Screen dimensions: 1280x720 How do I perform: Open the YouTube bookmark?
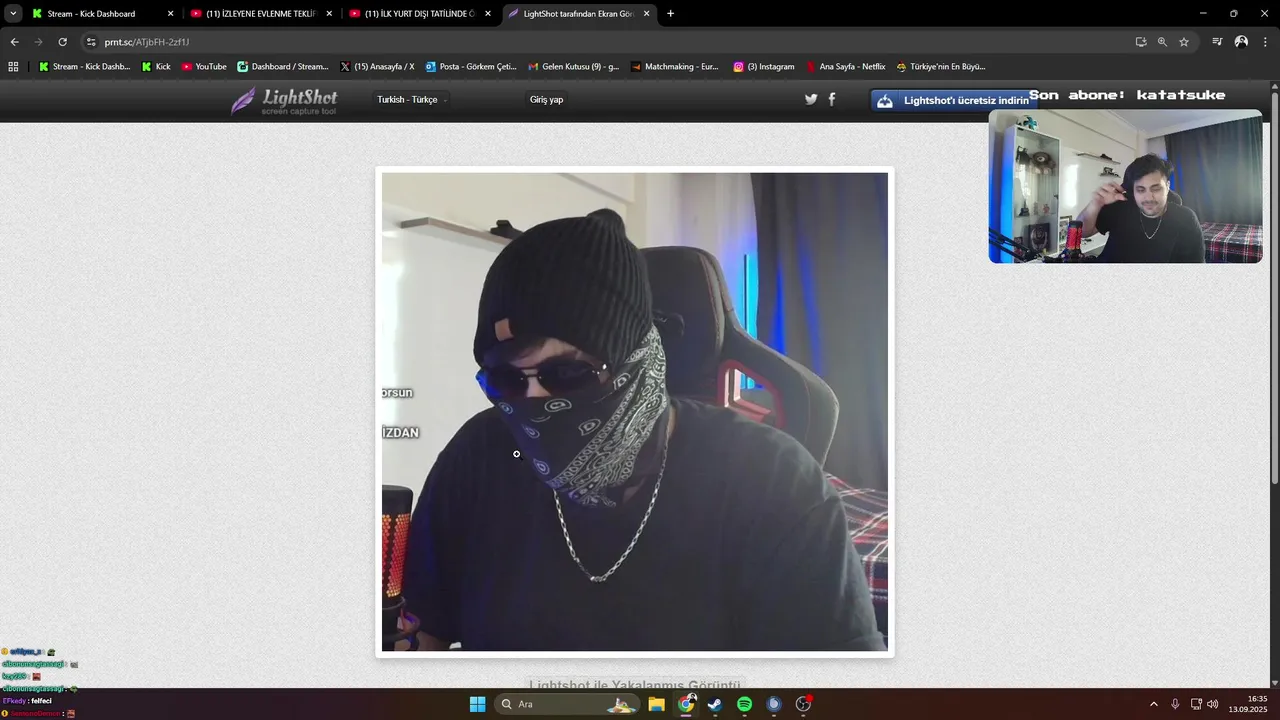(x=204, y=67)
